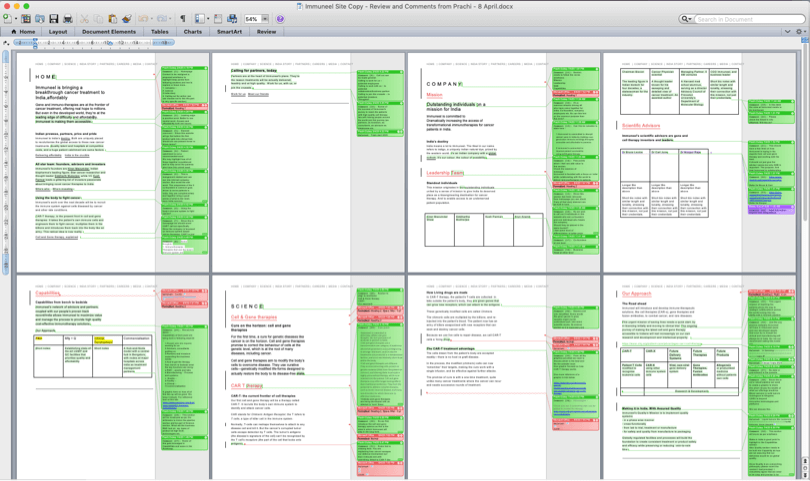Open the New document dropdown arrow
Viewport: 810px width, 481px height.
(15, 19)
